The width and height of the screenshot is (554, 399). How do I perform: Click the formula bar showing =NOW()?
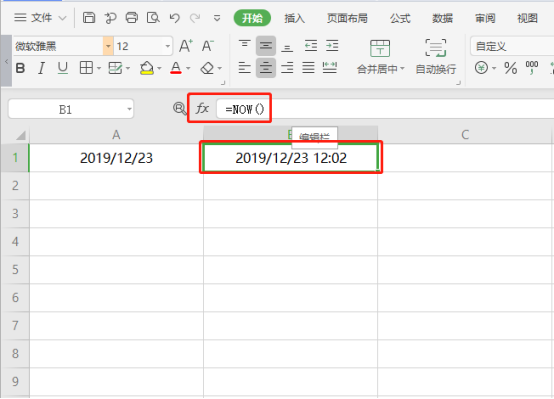click(385, 109)
